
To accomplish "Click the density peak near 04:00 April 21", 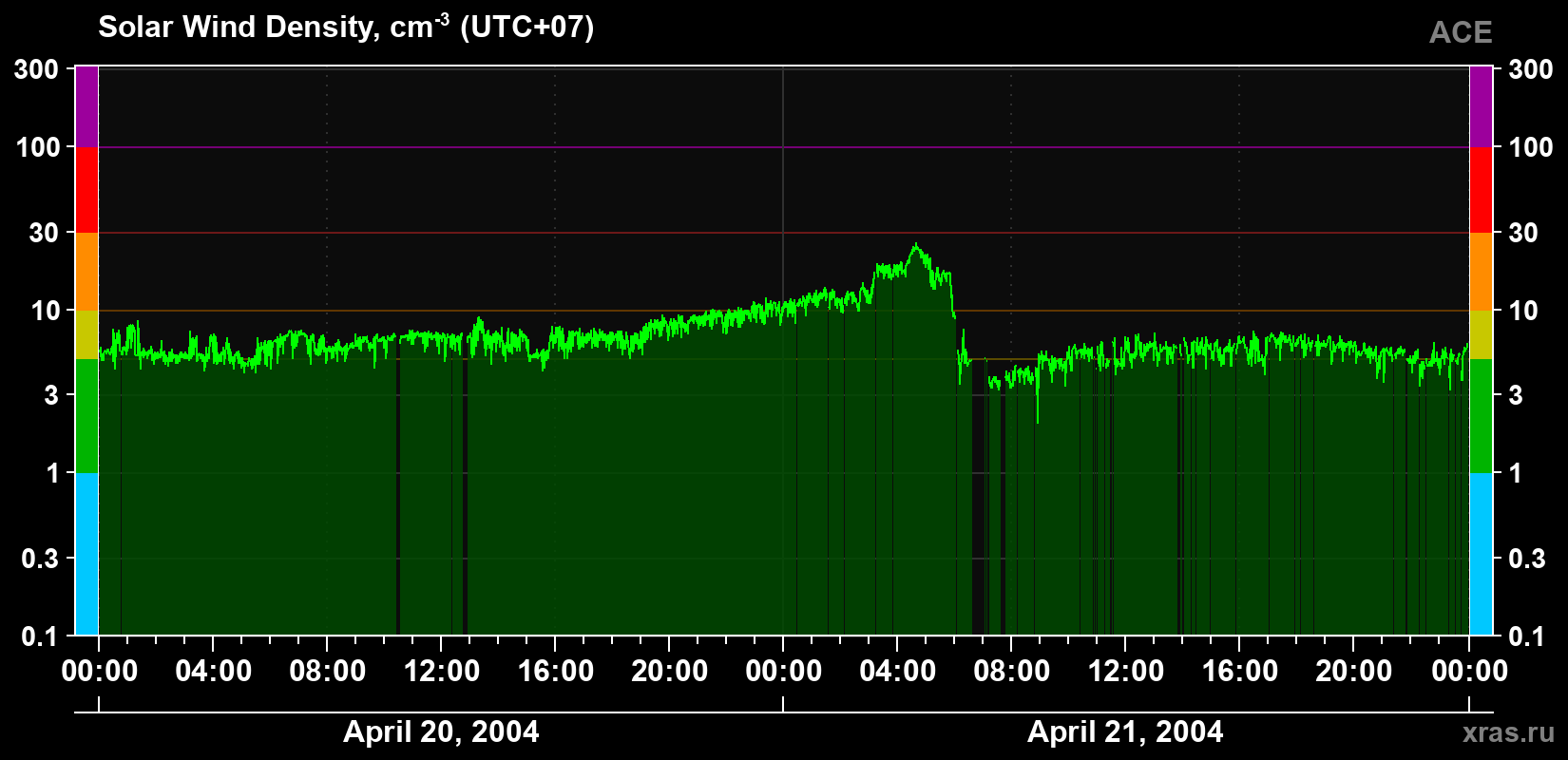I will 915,245.
